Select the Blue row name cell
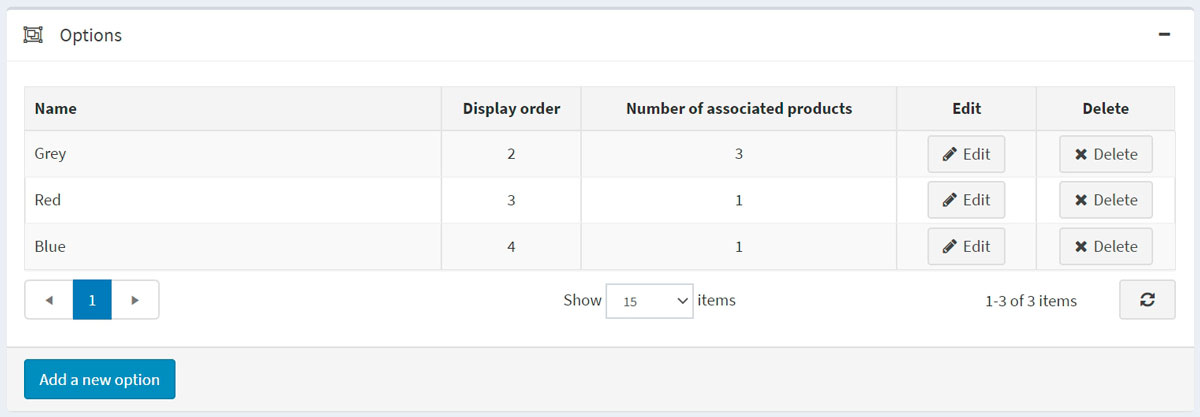The height and width of the screenshot is (417, 1200). [50, 246]
